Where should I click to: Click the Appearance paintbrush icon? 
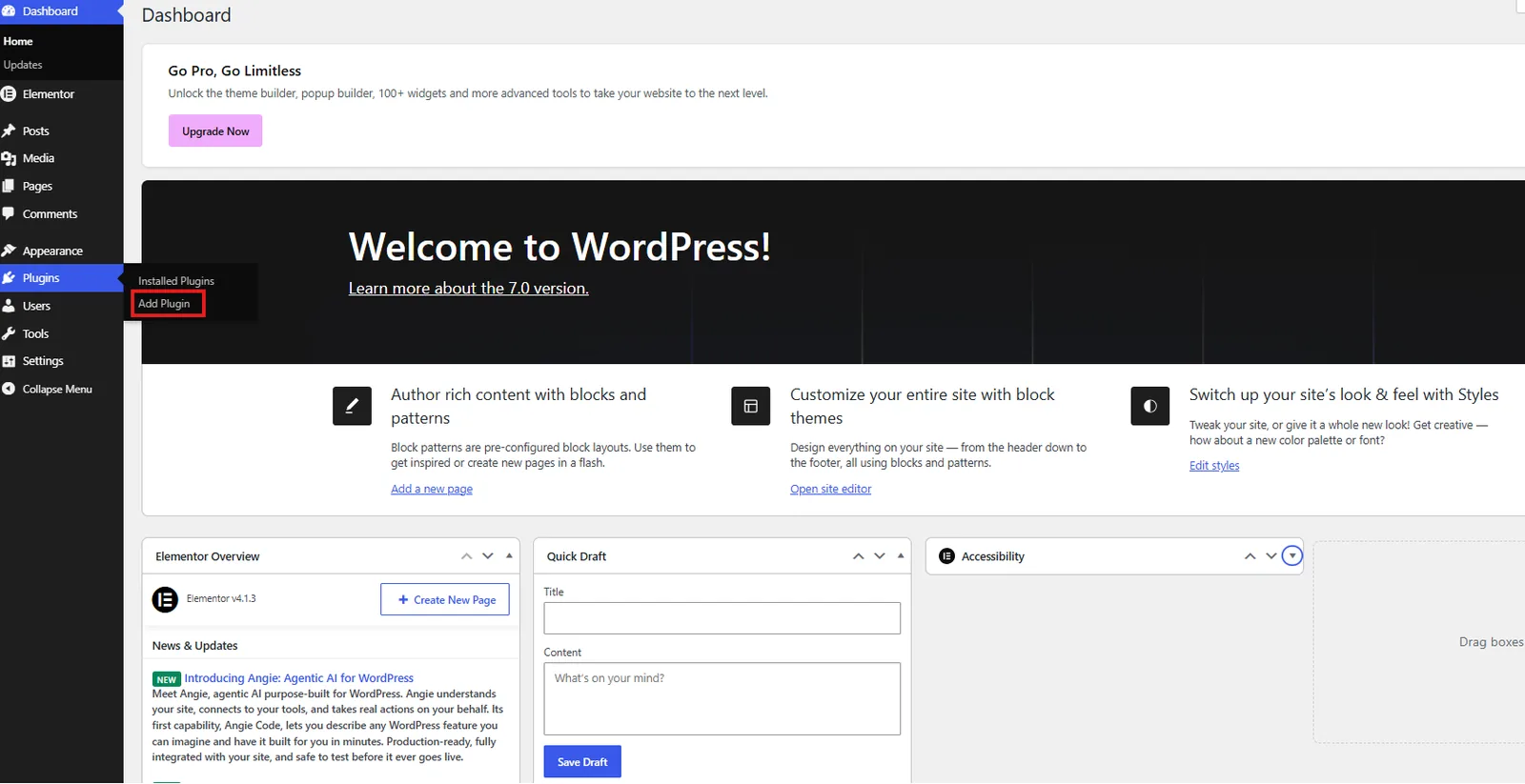coord(9,251)
